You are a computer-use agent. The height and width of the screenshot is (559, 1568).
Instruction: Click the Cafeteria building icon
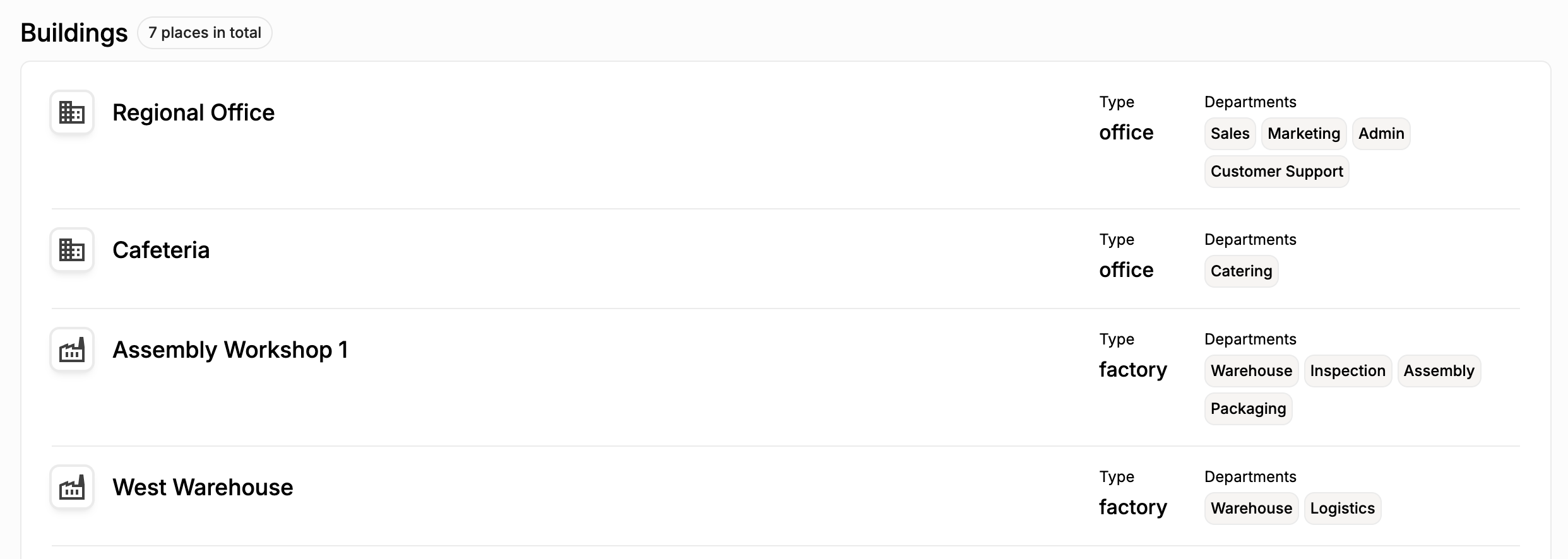72,250
